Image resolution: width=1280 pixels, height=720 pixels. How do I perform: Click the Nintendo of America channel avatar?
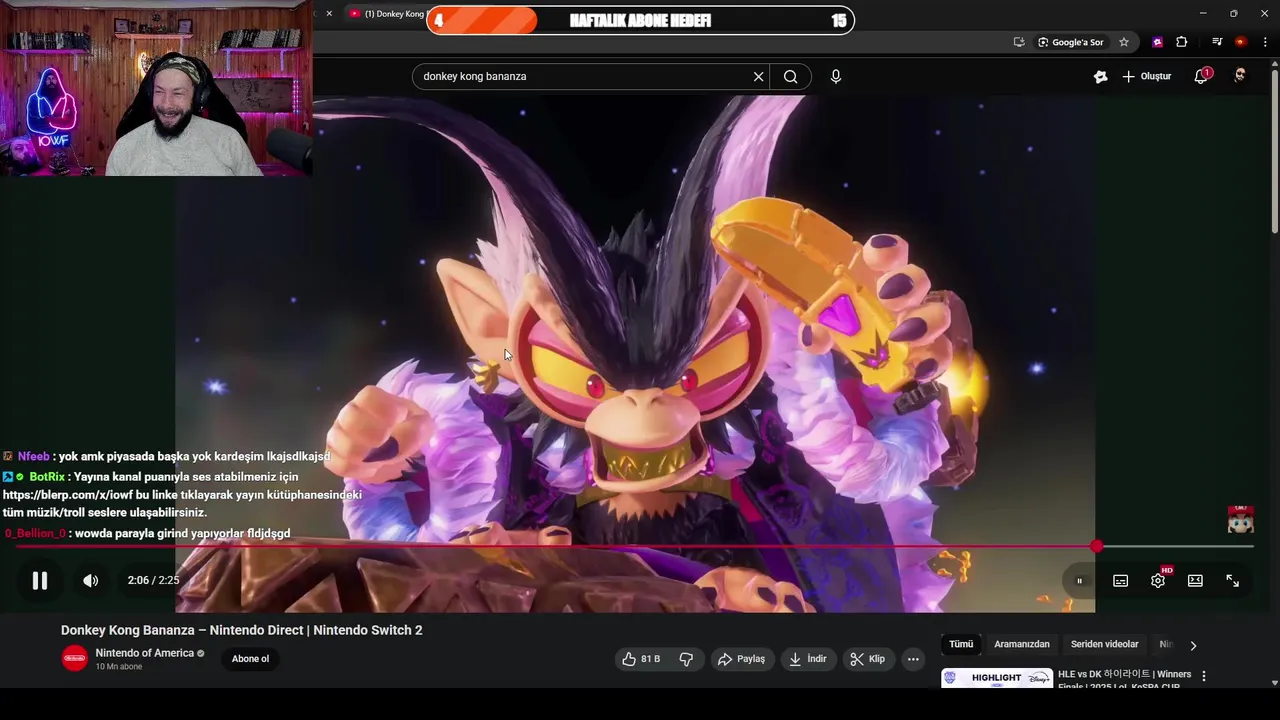[x=75, y=658]
